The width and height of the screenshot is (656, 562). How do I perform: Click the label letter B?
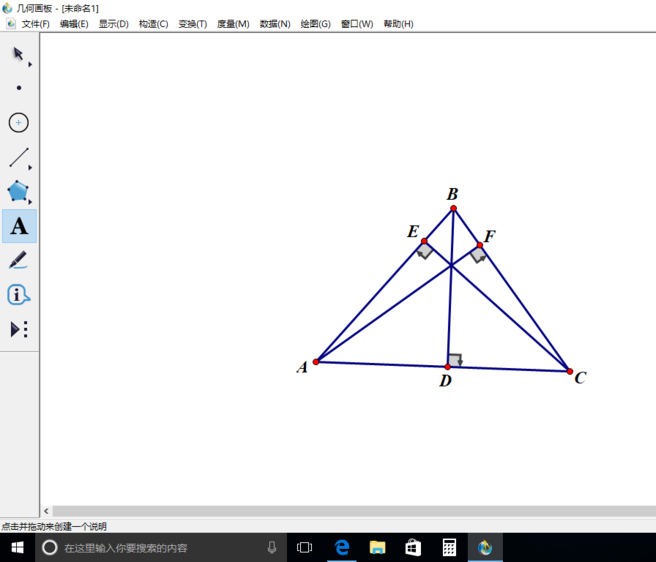(452, 194)
